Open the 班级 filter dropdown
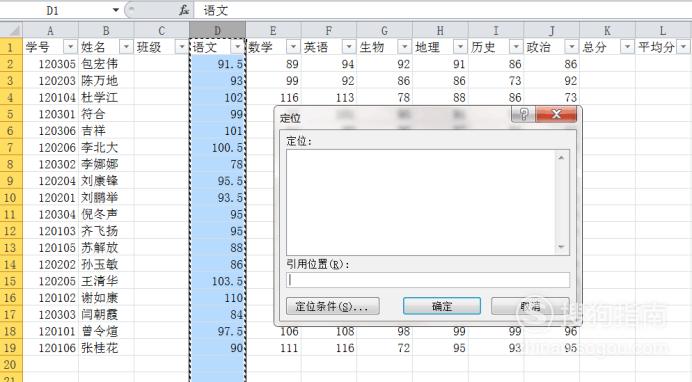This screenshot has width=692, height=382. (x=181, y=47)
